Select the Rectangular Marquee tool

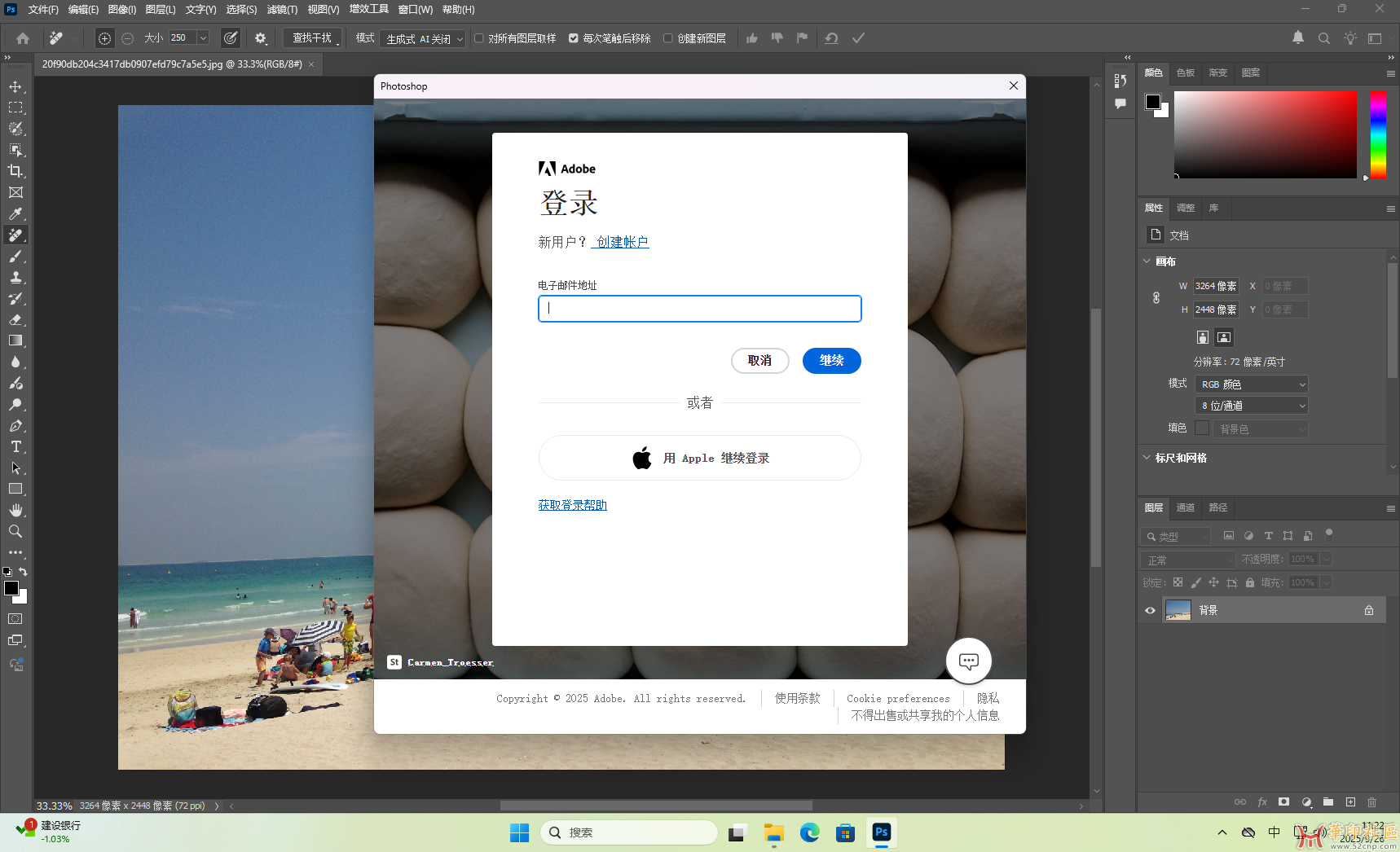tap(15, 108)
